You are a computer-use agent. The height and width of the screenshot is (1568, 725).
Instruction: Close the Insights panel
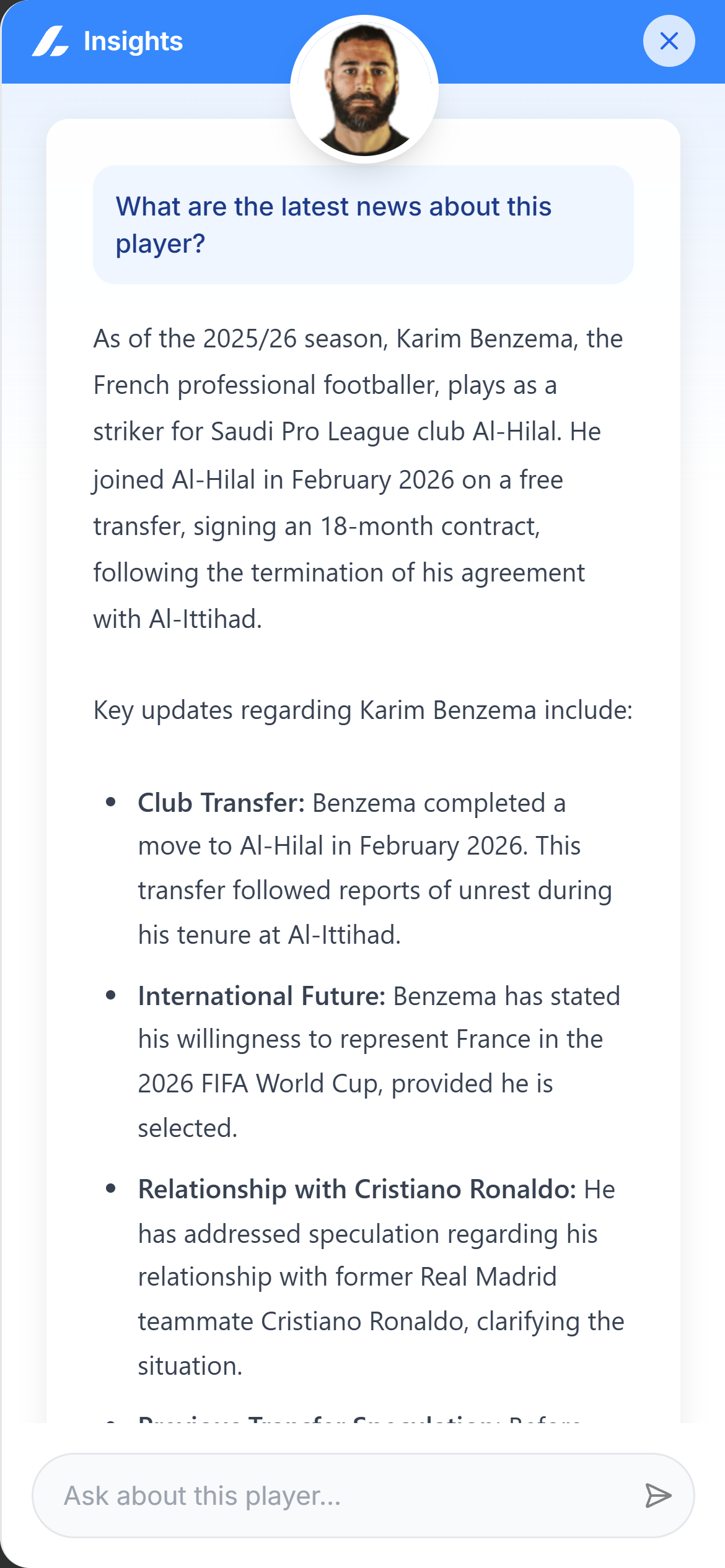click(x=669, y=41)
